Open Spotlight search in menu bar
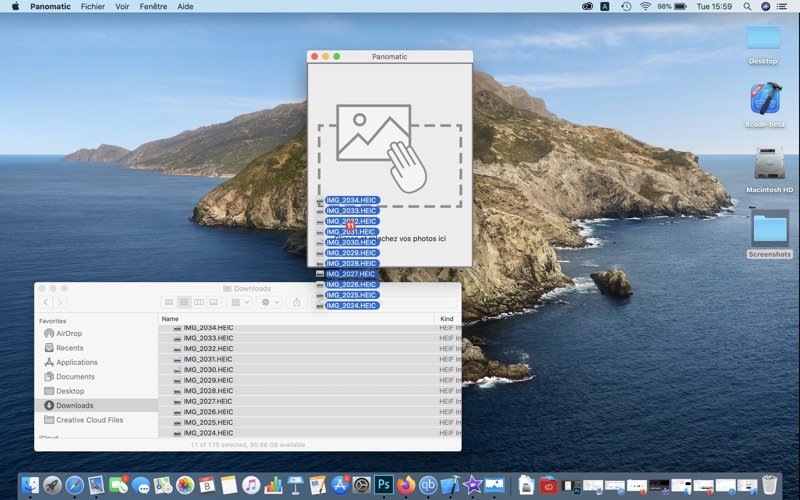The width and height of the screenshot is (800, 500). [747, 7]
